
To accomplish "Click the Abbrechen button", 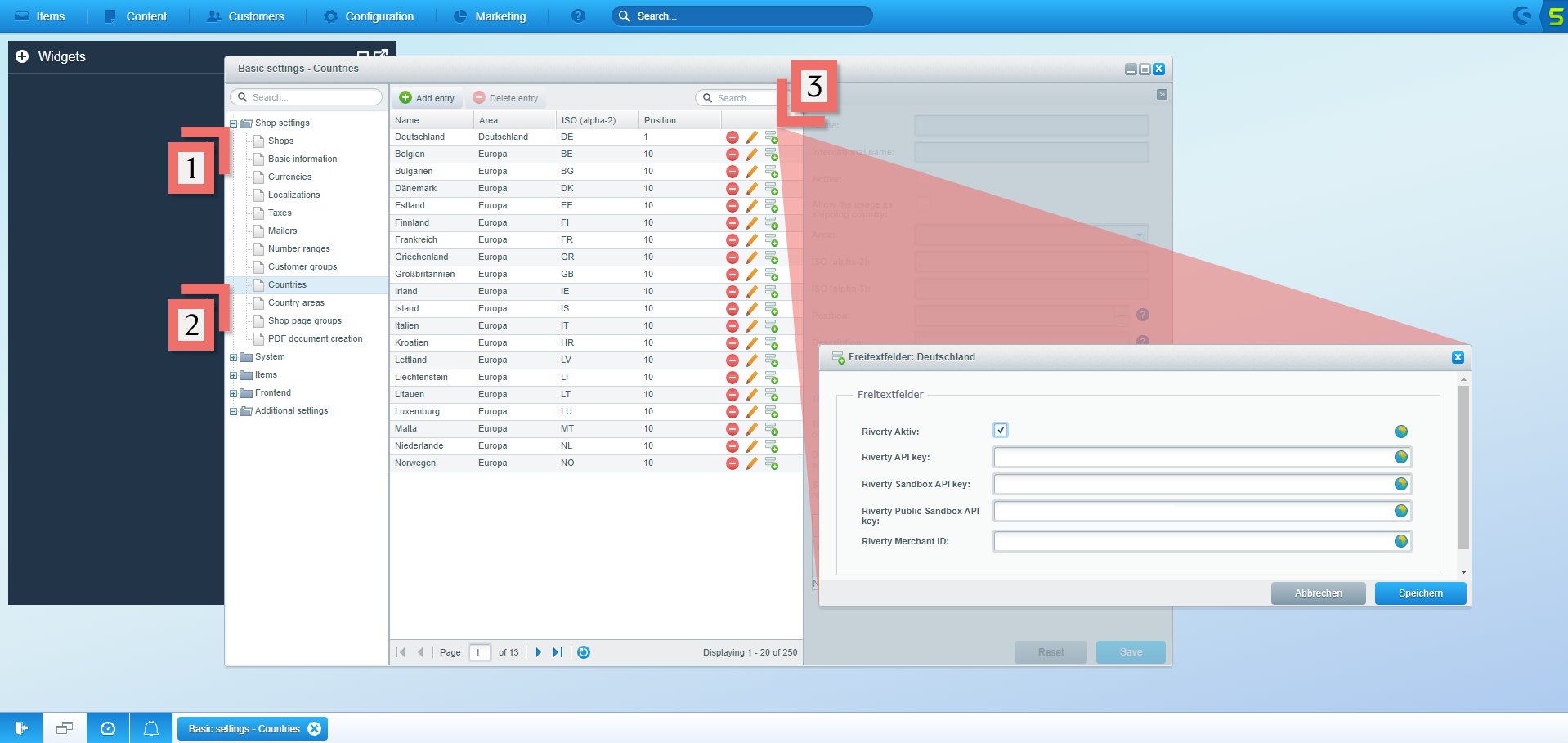I will tap(1318, 593).
